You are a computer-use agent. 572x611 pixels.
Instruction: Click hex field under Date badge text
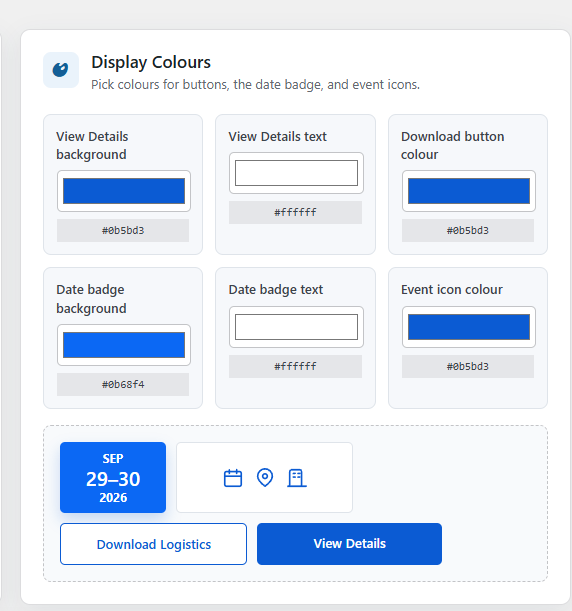click(x=295, y=367)
